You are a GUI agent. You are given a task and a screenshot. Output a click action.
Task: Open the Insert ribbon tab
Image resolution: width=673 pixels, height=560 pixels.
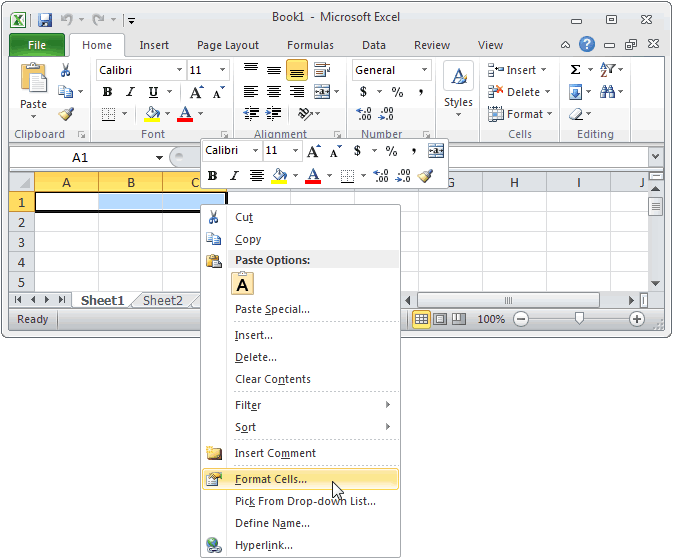[154, 45]
